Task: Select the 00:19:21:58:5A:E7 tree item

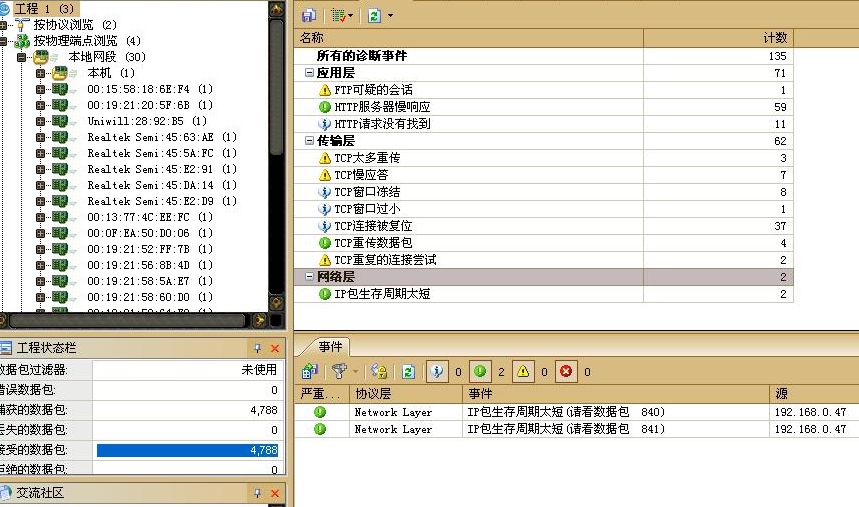Action: pyautogui.click(x=150, y=281)
